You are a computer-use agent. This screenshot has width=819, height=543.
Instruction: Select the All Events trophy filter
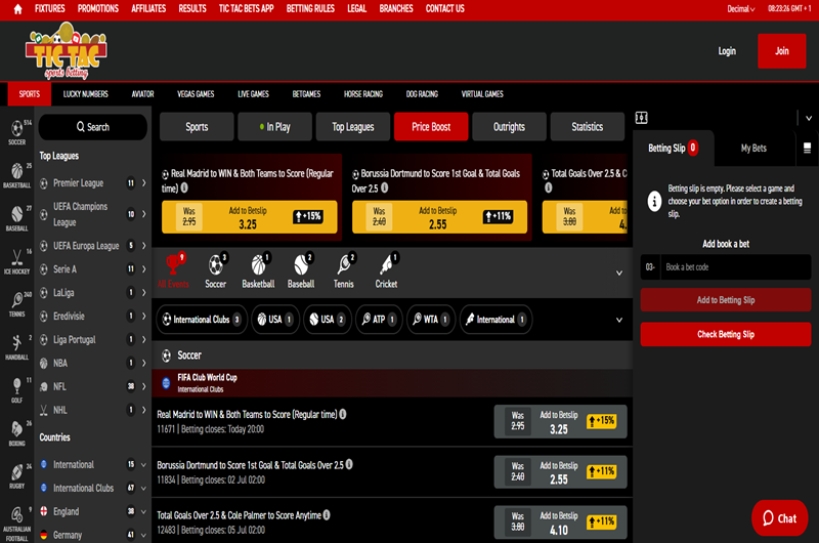[174, 270]
